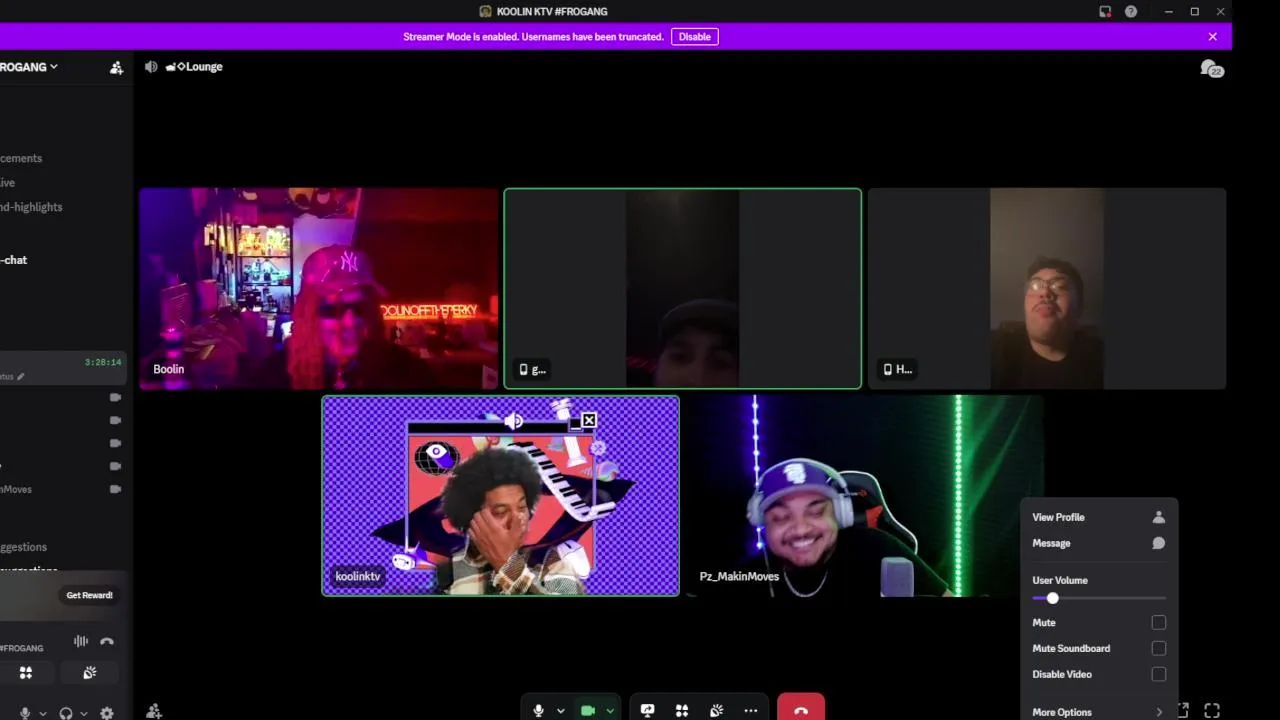Open the nd-highlights channel
The height and width of the screenshot is (720, 1280).
(31, 207)
